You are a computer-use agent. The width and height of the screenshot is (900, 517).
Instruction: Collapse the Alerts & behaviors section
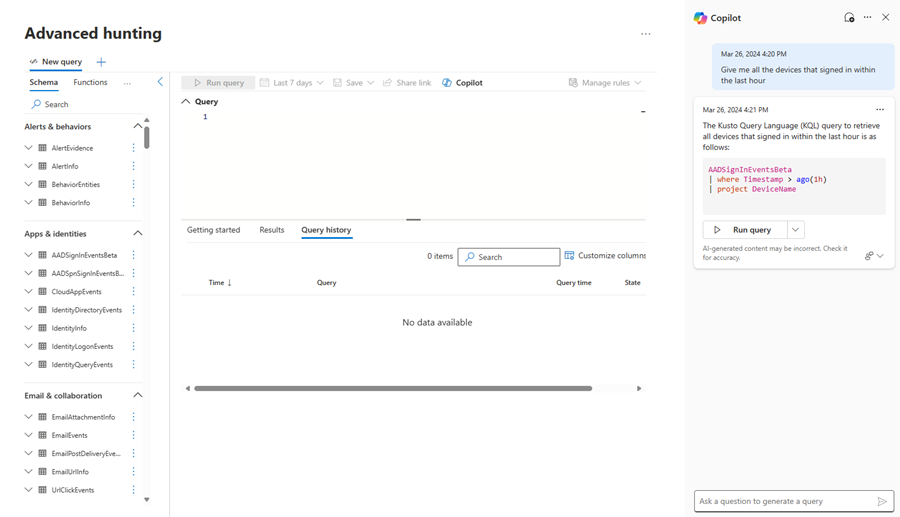point(138,126)
